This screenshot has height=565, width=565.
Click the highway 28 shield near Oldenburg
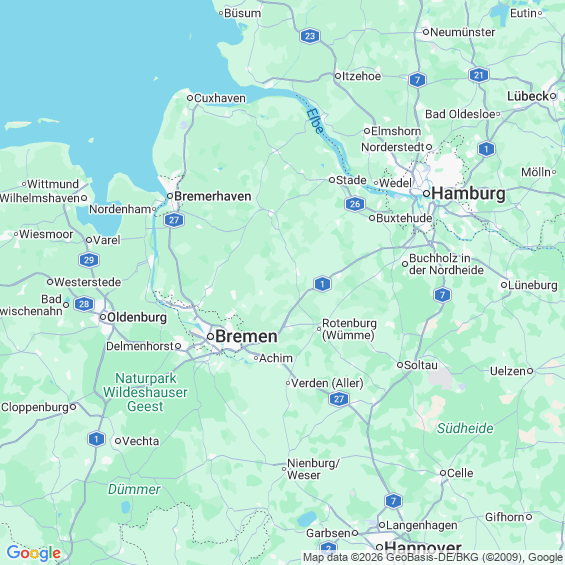click(x=84, y=304)
